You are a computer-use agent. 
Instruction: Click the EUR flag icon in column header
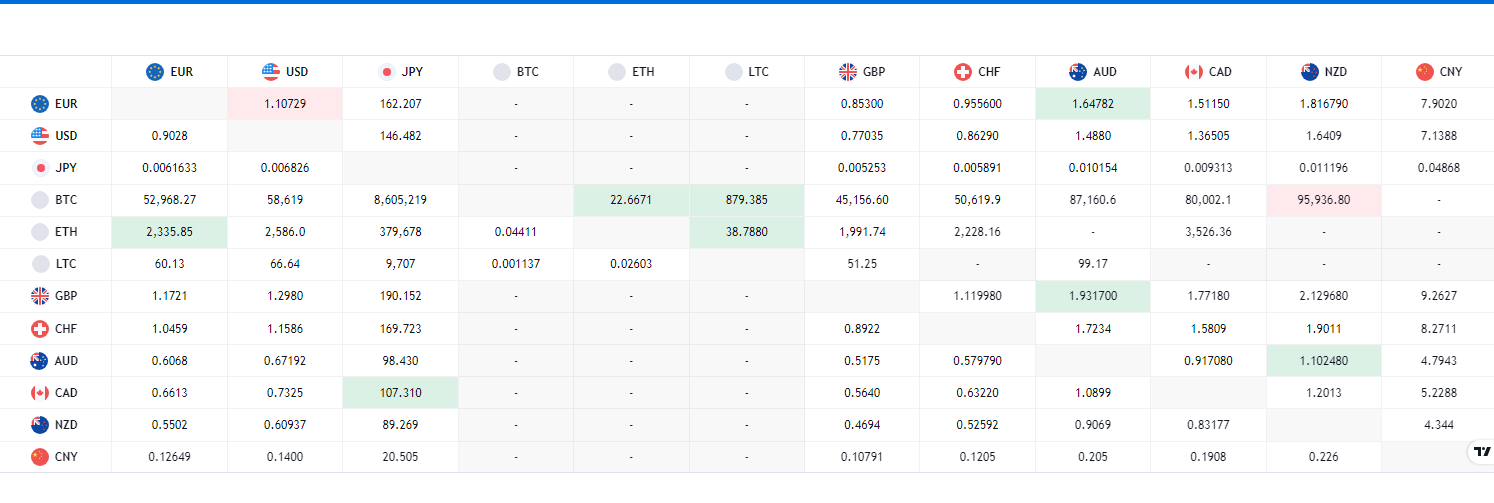(x=155, y=72)
